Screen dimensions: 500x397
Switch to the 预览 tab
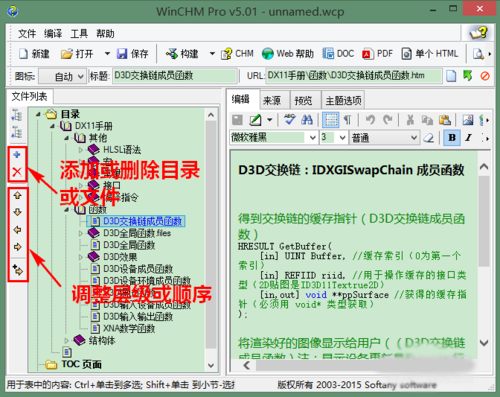(303, 100)
